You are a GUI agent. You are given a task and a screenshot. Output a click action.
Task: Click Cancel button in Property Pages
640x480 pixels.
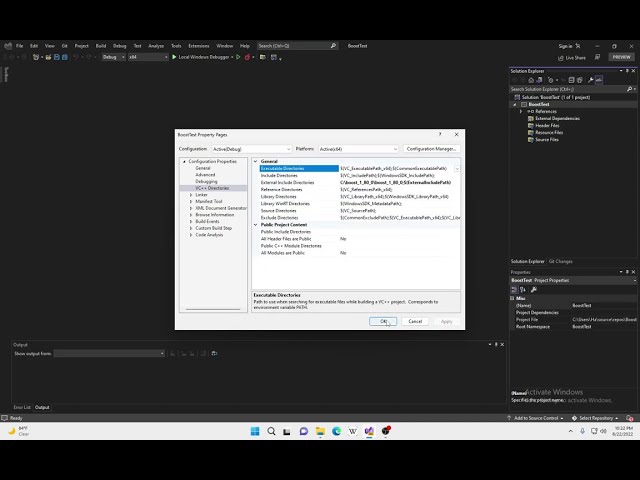[x=415, y=322]
